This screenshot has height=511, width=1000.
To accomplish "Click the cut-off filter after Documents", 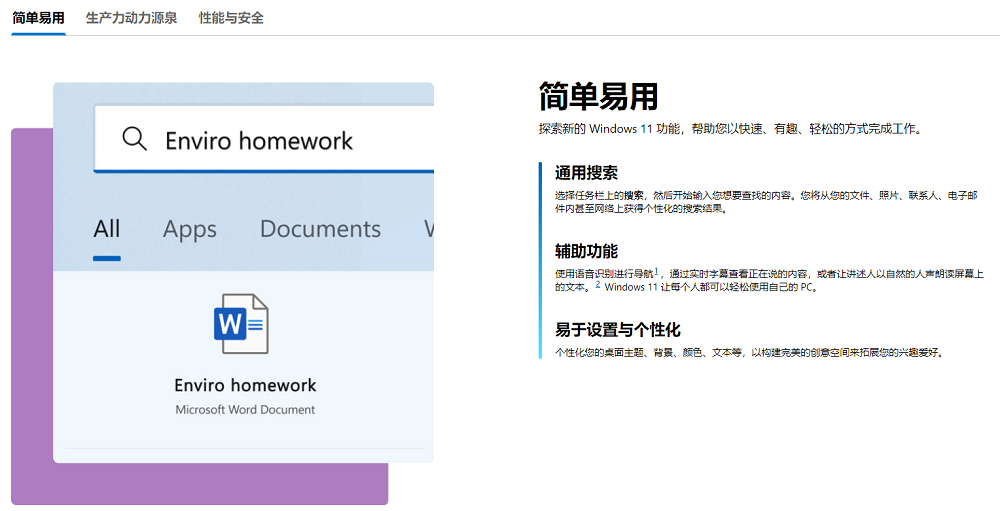I will (x=428, y=229).
